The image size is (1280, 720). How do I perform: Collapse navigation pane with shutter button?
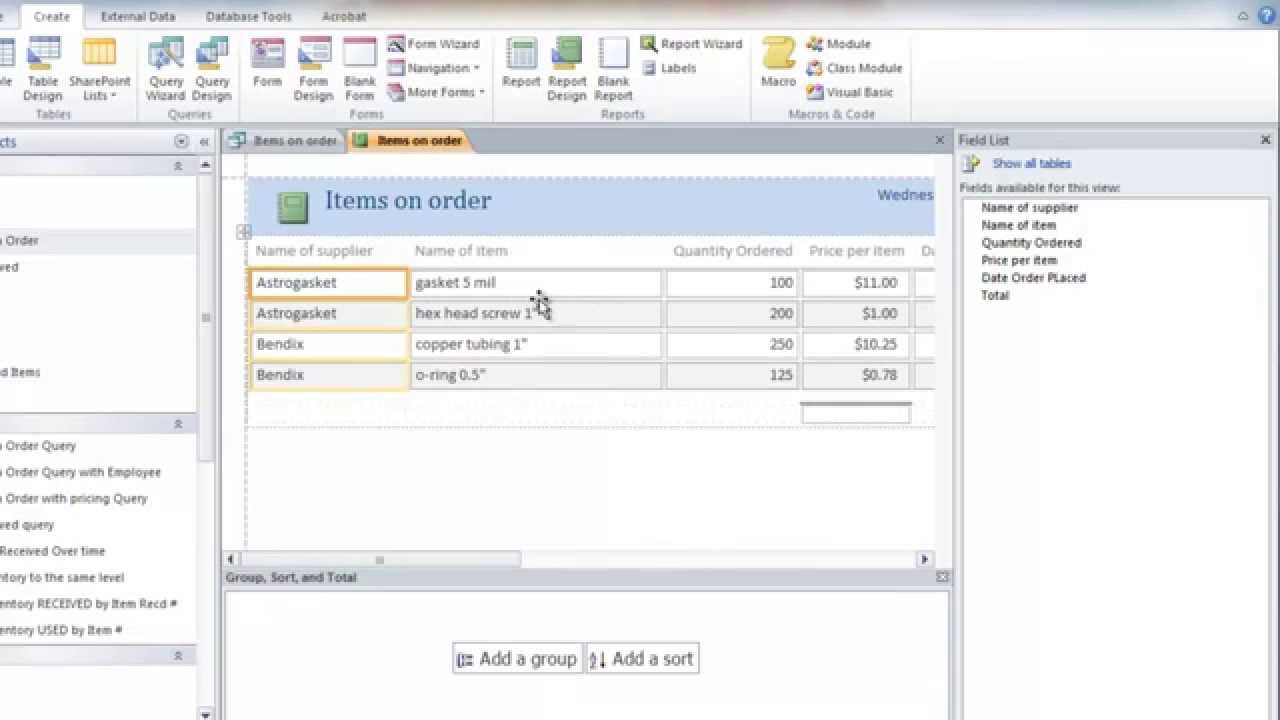click(204, 142)
